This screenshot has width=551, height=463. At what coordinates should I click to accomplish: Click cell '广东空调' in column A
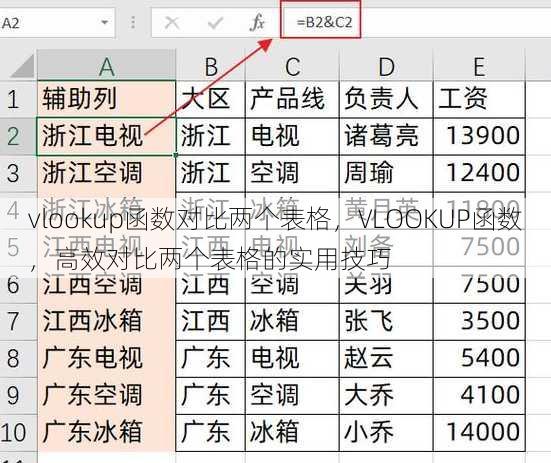tap(106, 396)
